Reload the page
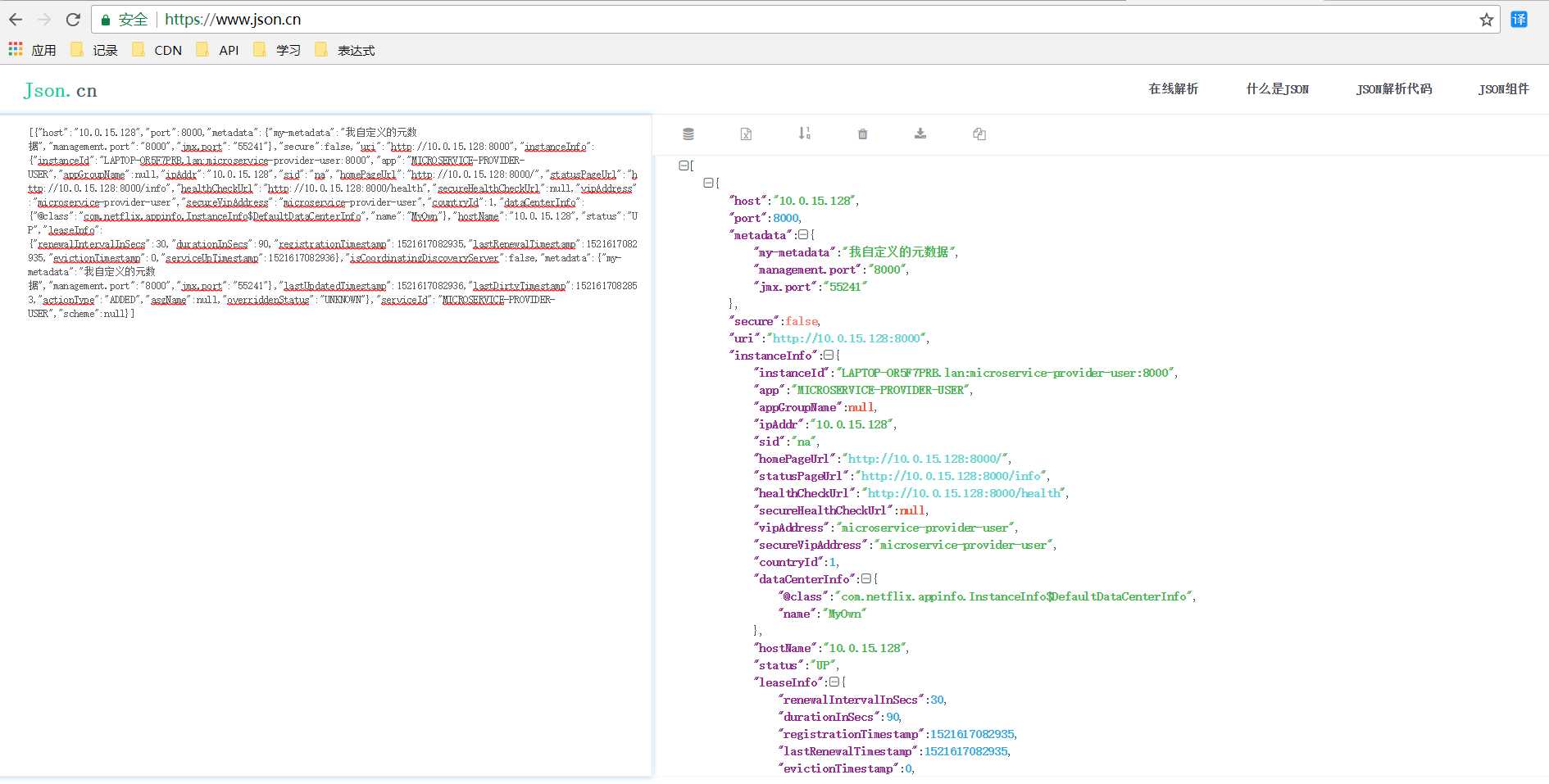The width and height of the screenshot is (1549, 784). coord(73,20)
